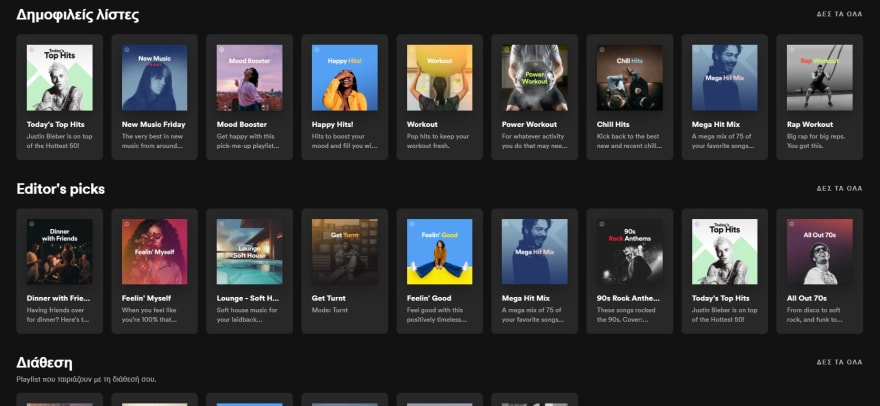Click 'Playlist που ταιριάζουν με τη διάθεσή σου' subtitle

[86, 380]
